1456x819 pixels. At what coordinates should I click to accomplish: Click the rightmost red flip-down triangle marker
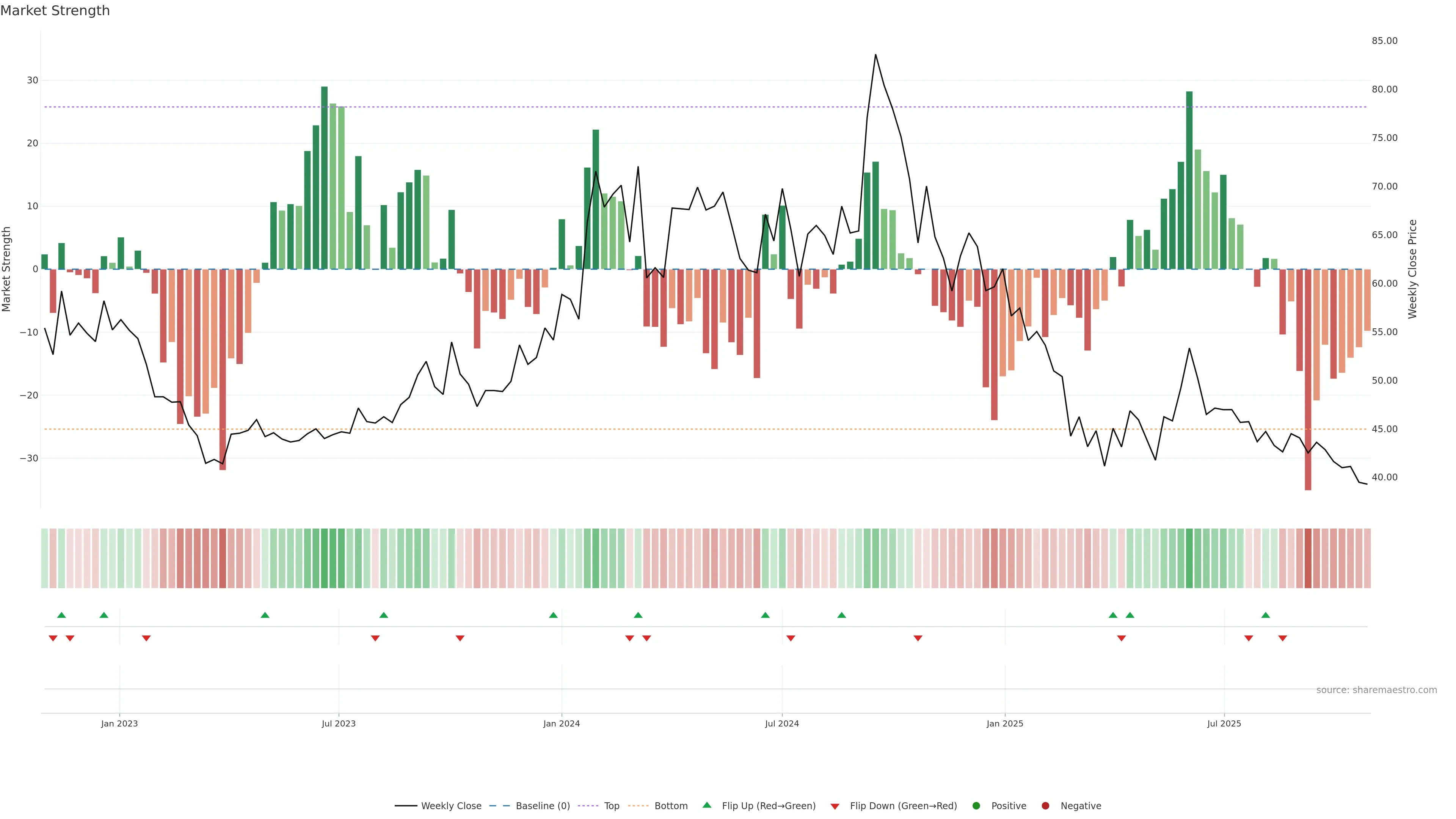point(1282,638)
